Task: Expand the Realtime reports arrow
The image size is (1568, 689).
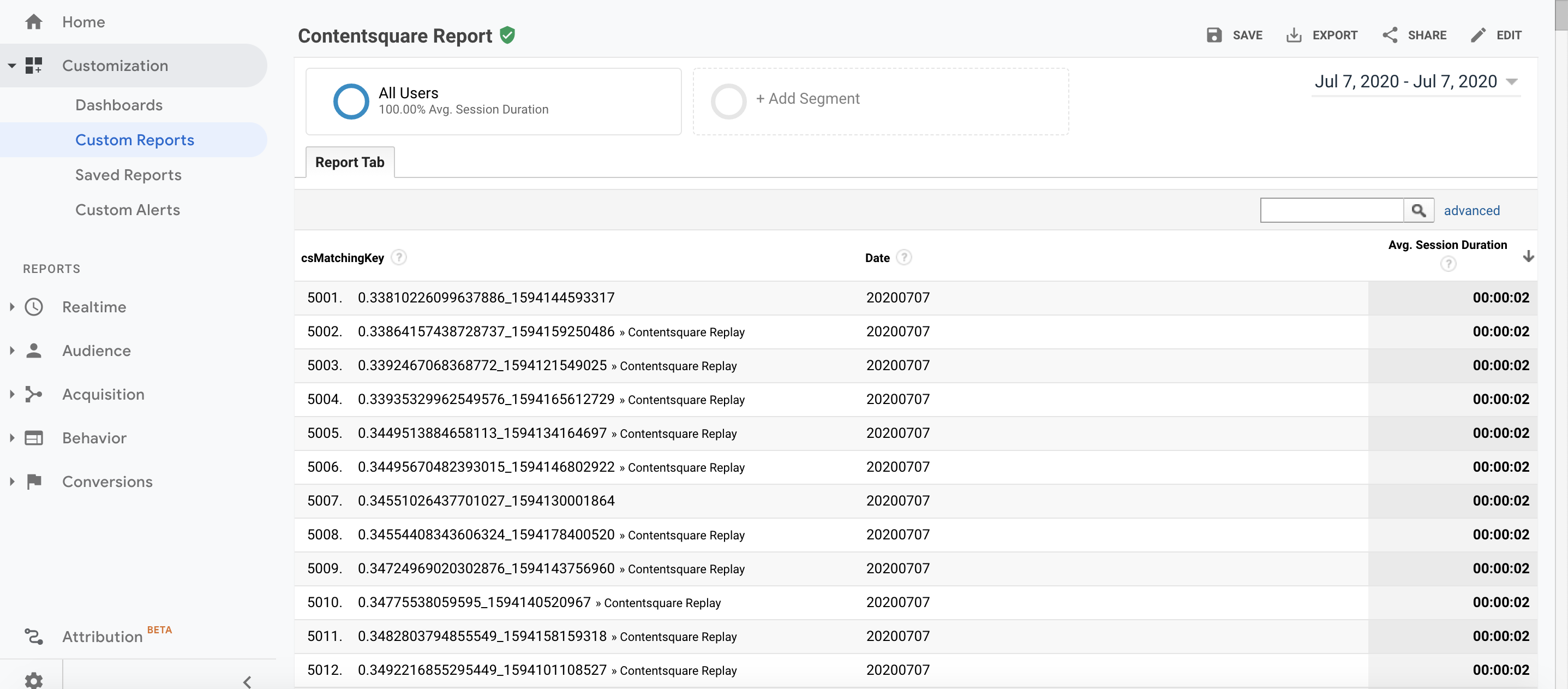Action: [11, 306]
